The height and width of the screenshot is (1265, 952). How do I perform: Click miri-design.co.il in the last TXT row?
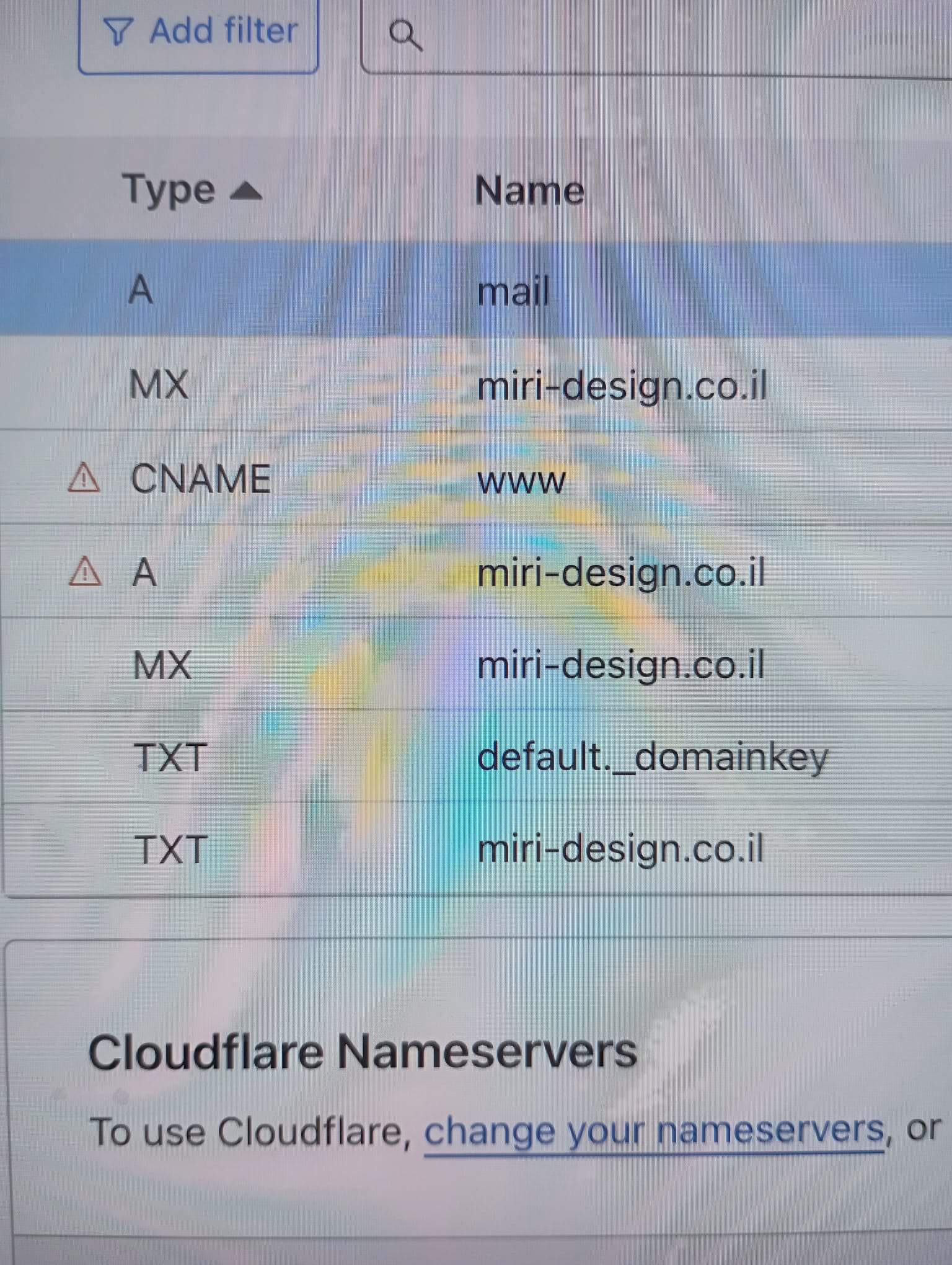tap(620, 849)
